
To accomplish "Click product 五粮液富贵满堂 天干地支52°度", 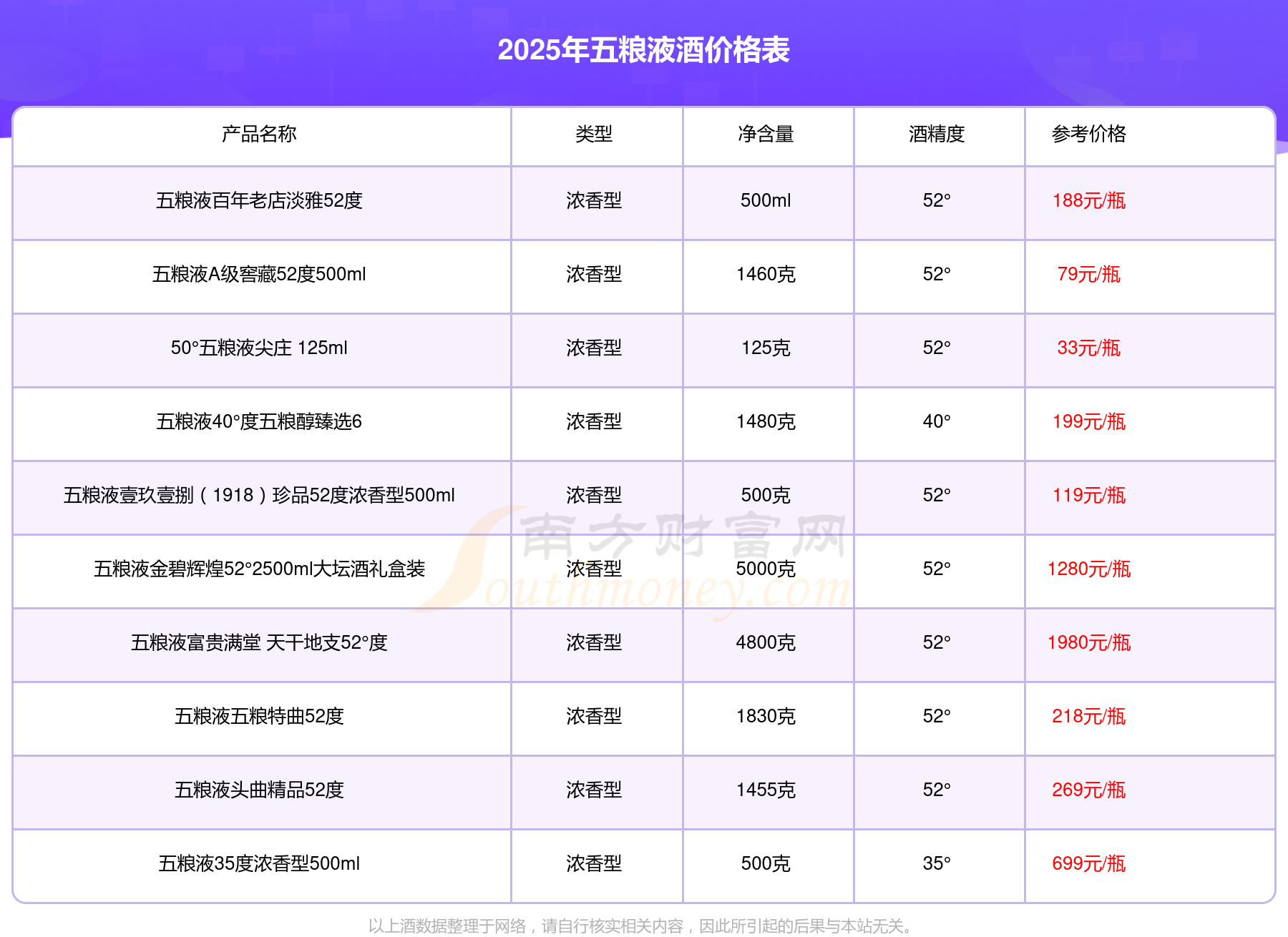I will point(259,642).
